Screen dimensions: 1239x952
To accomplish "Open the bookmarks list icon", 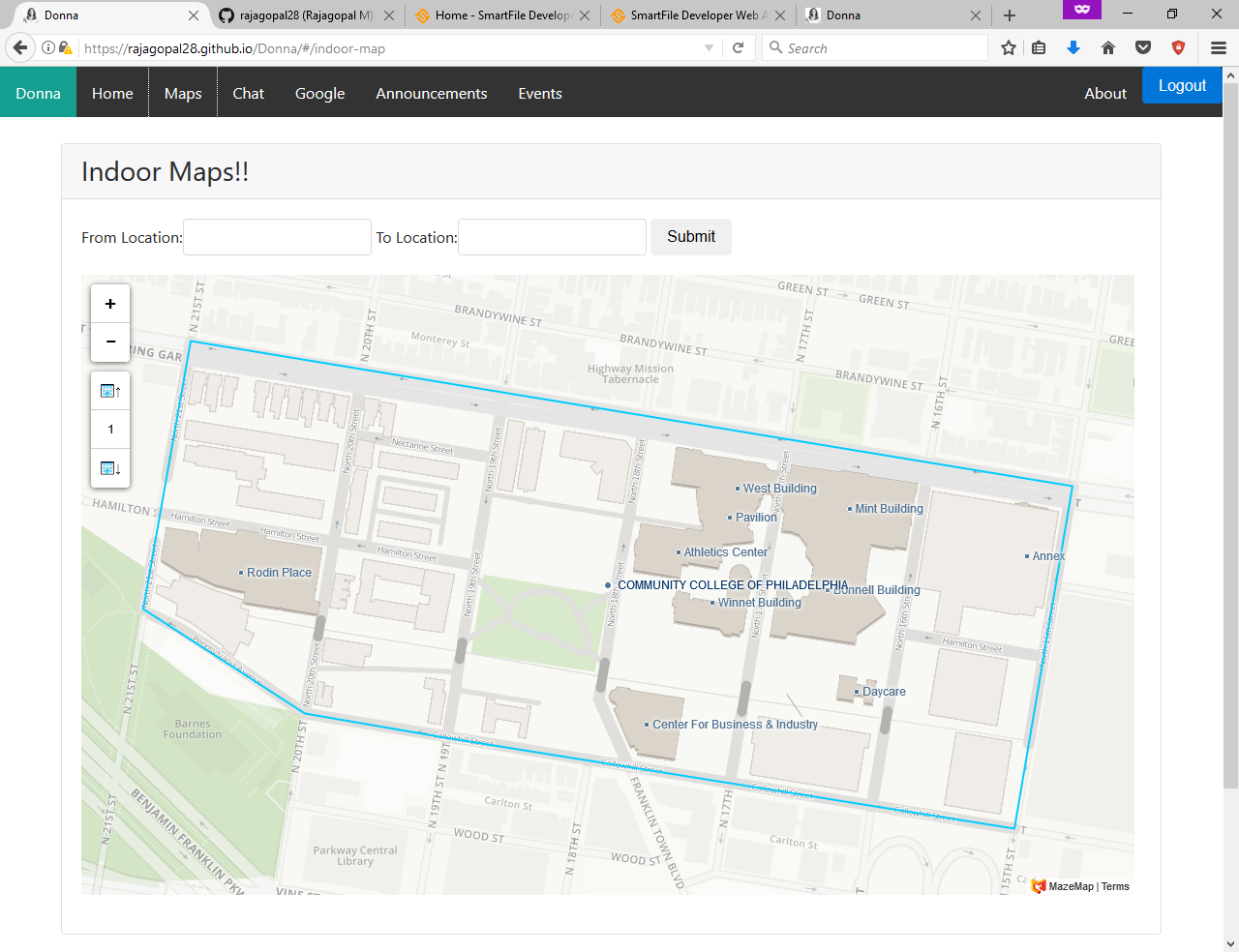I will (x=1039, y=47).
